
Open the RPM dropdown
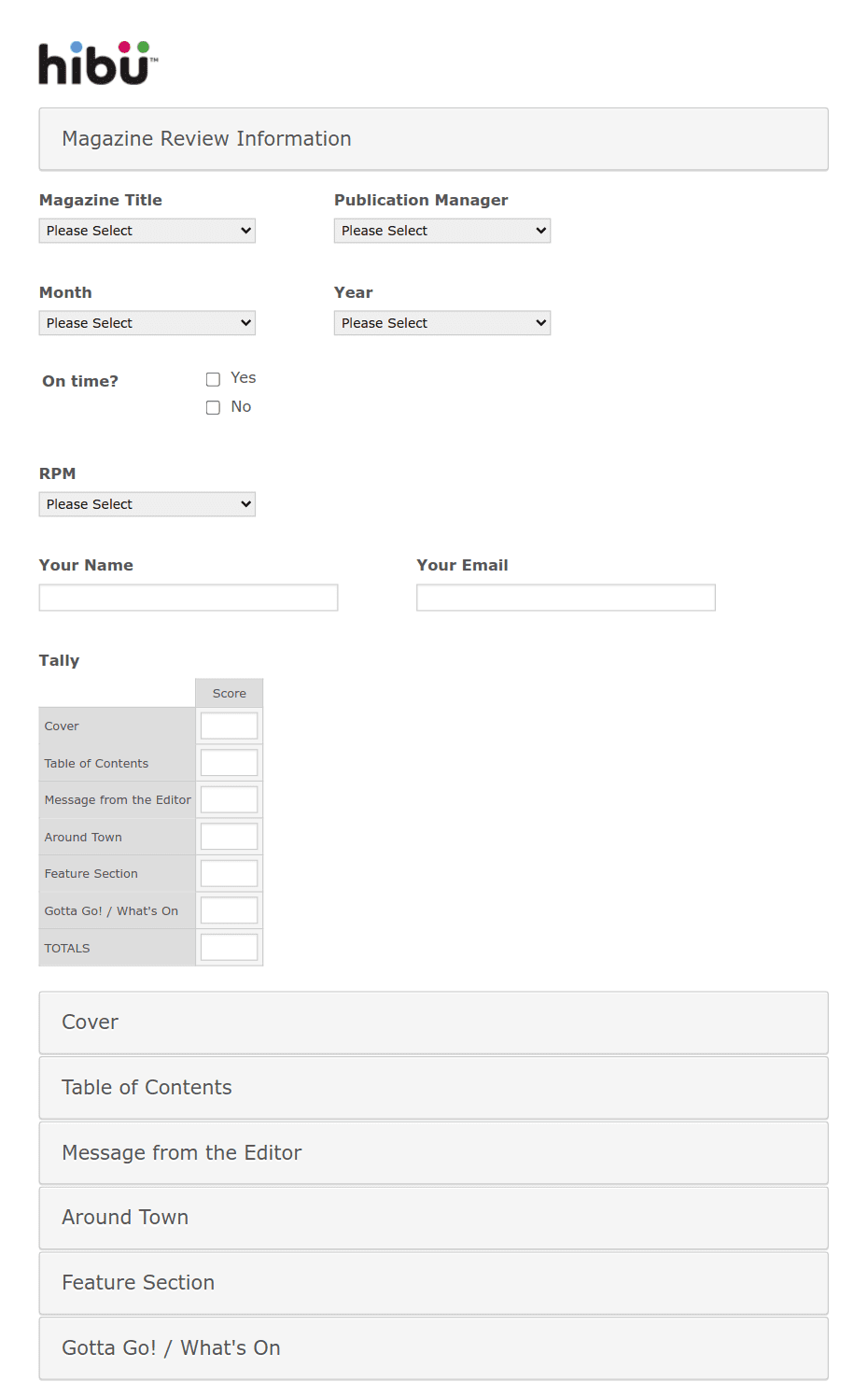tap(147, 504)
